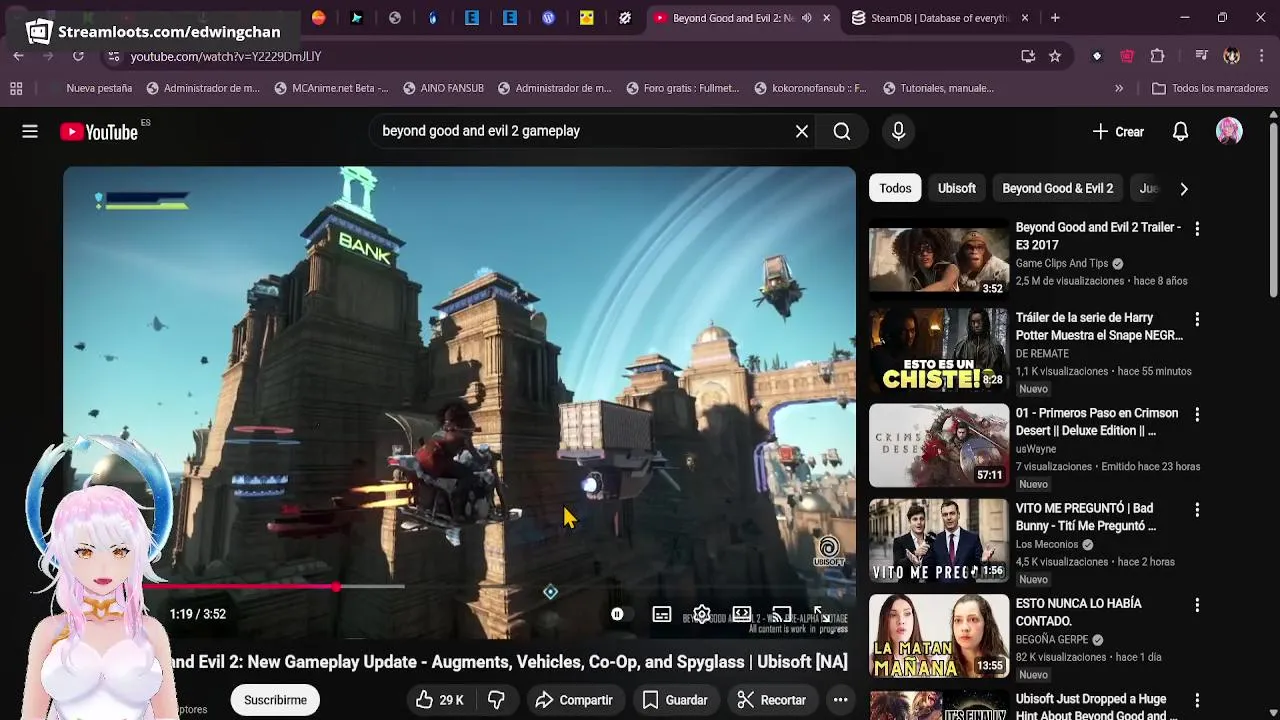The height and width of the screenshot is (720, 1280).
Task: Reload the page in the browser
Action: click(78, 56)
